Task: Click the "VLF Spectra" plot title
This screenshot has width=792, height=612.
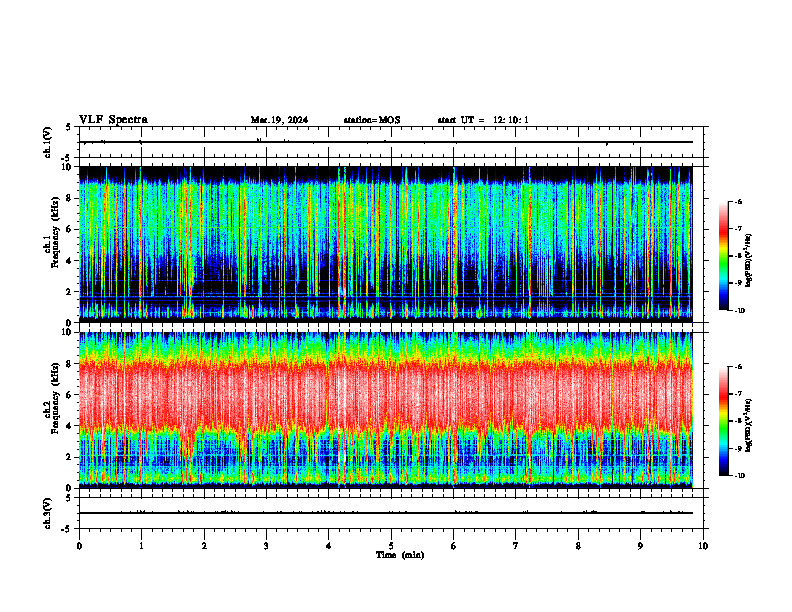Action: pyautogui.click(x=113, y=120)
